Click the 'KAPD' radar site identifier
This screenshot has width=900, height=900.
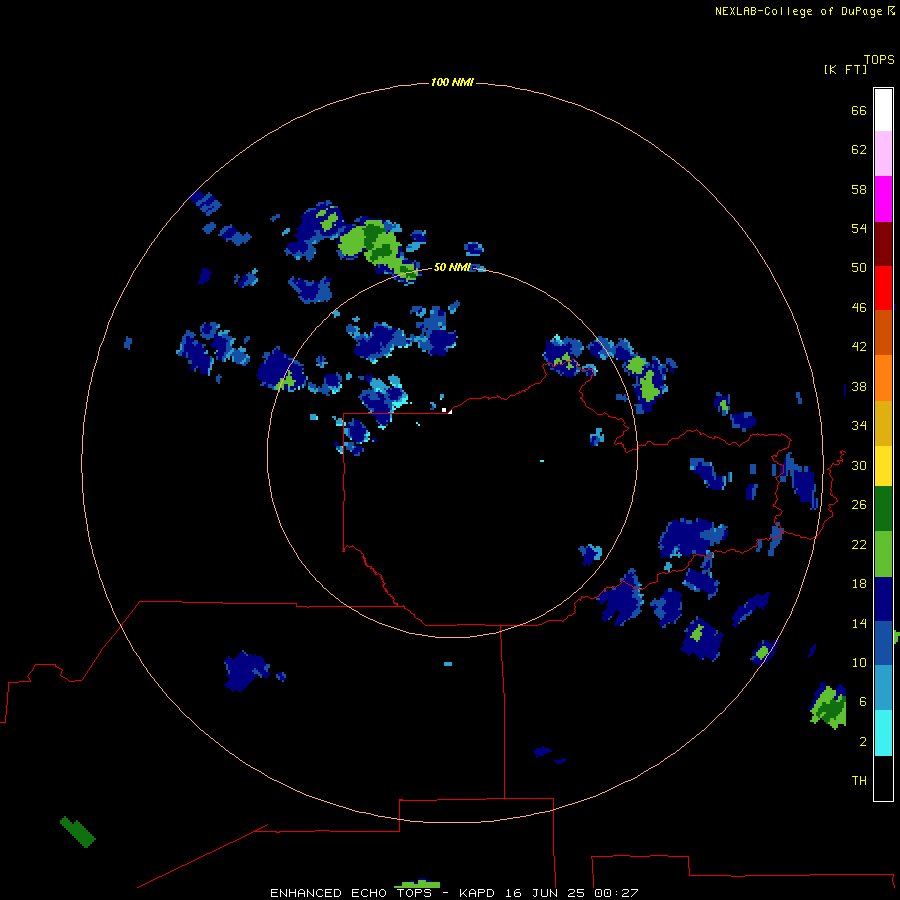pos(478,893)
